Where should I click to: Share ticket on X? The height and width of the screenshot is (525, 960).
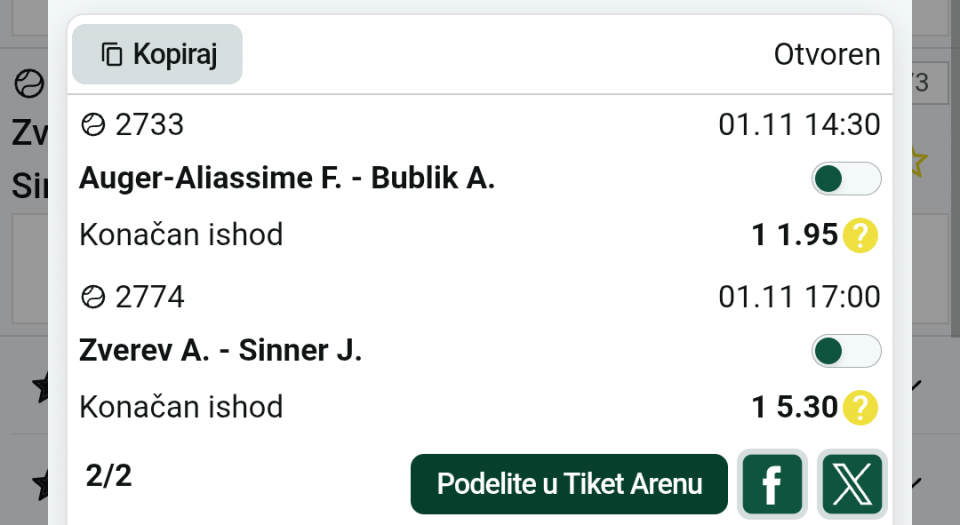[852, 484]
